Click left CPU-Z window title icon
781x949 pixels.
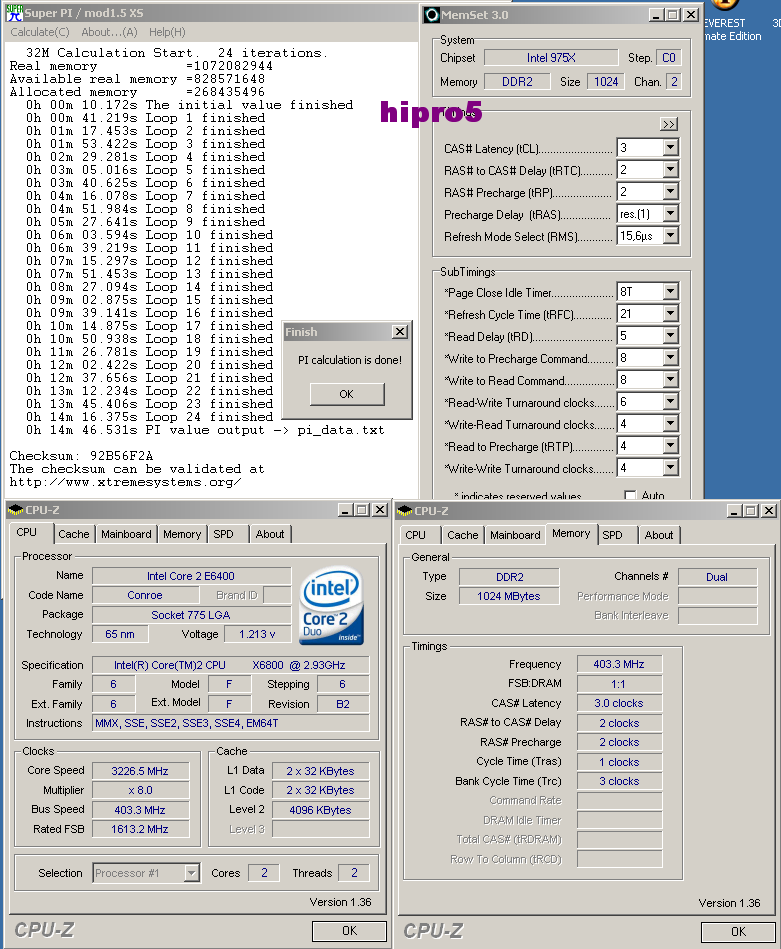[x=16, y=510]
